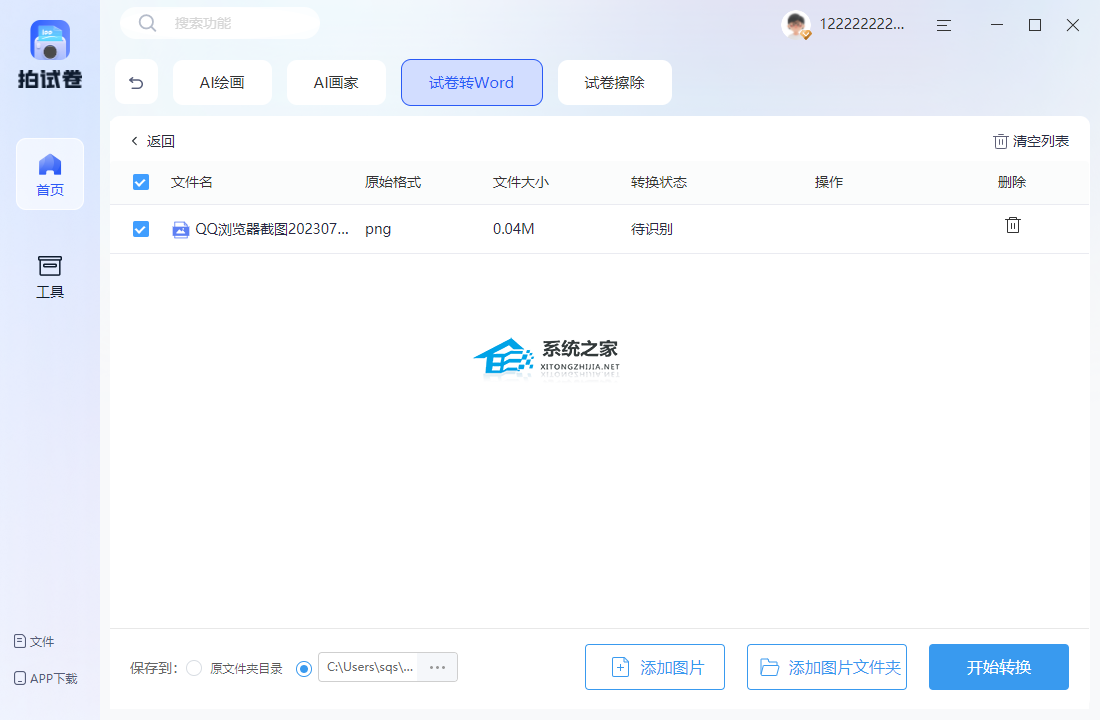
Task: Switch to the AI绘图 tab
Action: click(x=222, y=83)
